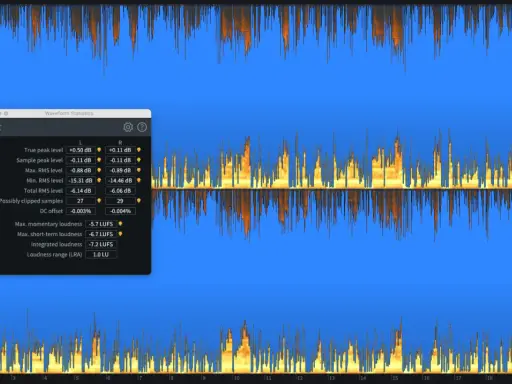Locate left channel possibly clipped samples marker

[99, 201]
